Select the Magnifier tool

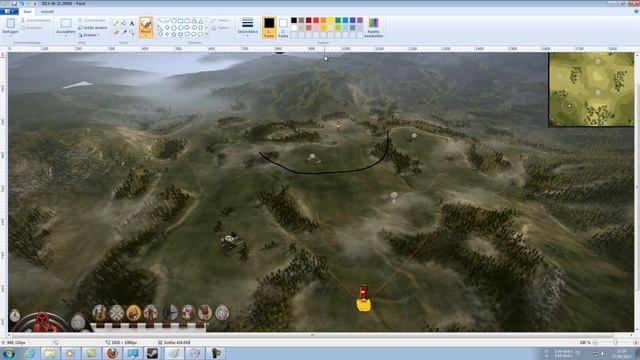(x=132, y=32)
